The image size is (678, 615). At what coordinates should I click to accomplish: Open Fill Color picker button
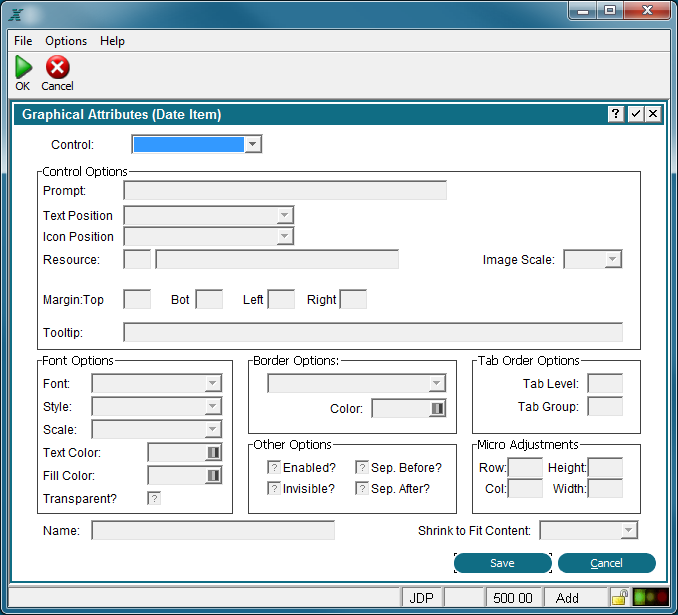[213, 475]
